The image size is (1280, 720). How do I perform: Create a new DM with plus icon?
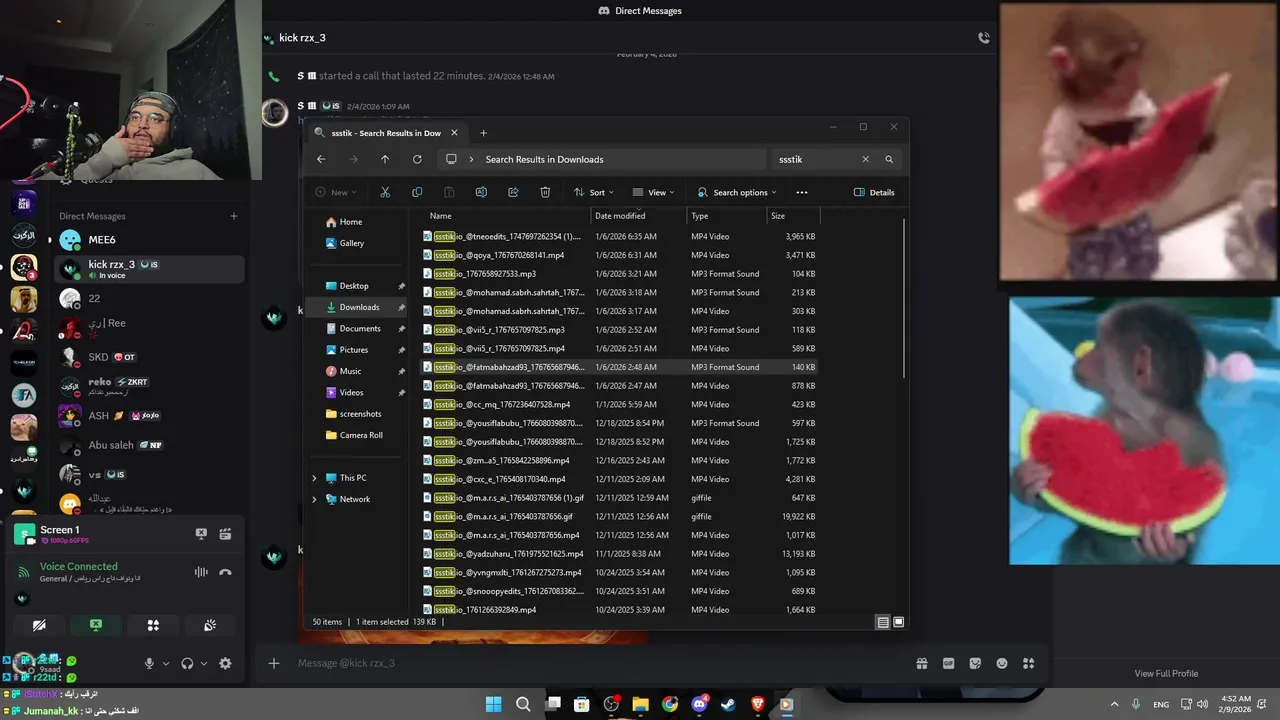[x=234, y=216]
